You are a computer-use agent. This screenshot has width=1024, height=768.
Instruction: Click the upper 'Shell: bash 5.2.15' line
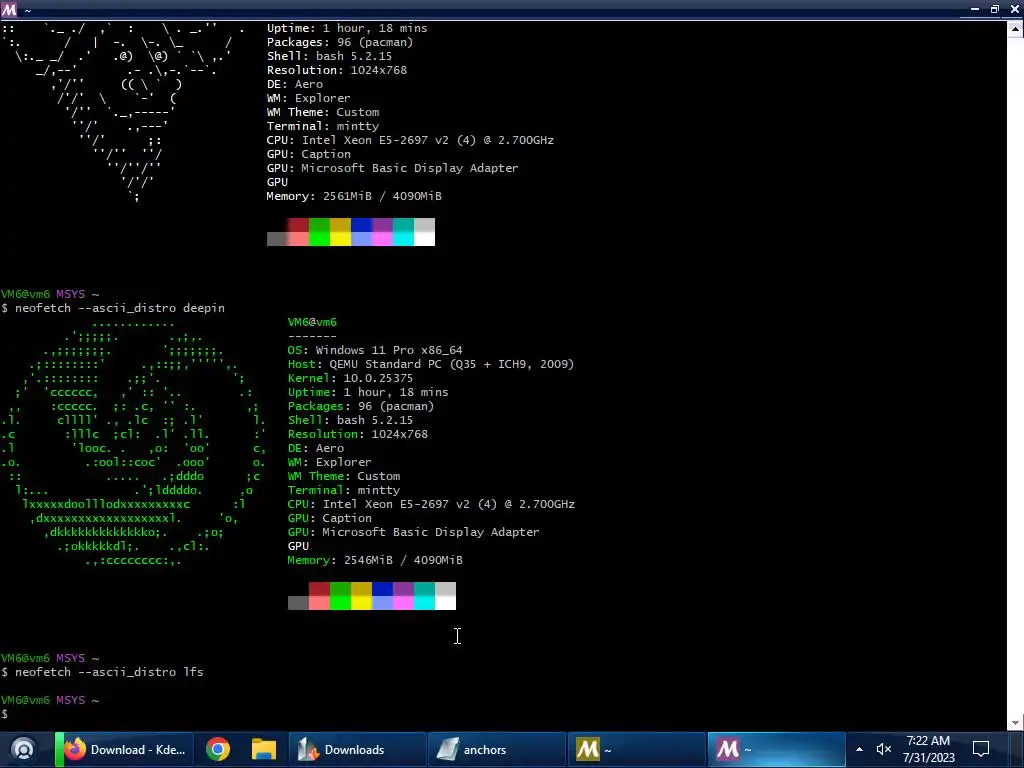coord(329,56)
